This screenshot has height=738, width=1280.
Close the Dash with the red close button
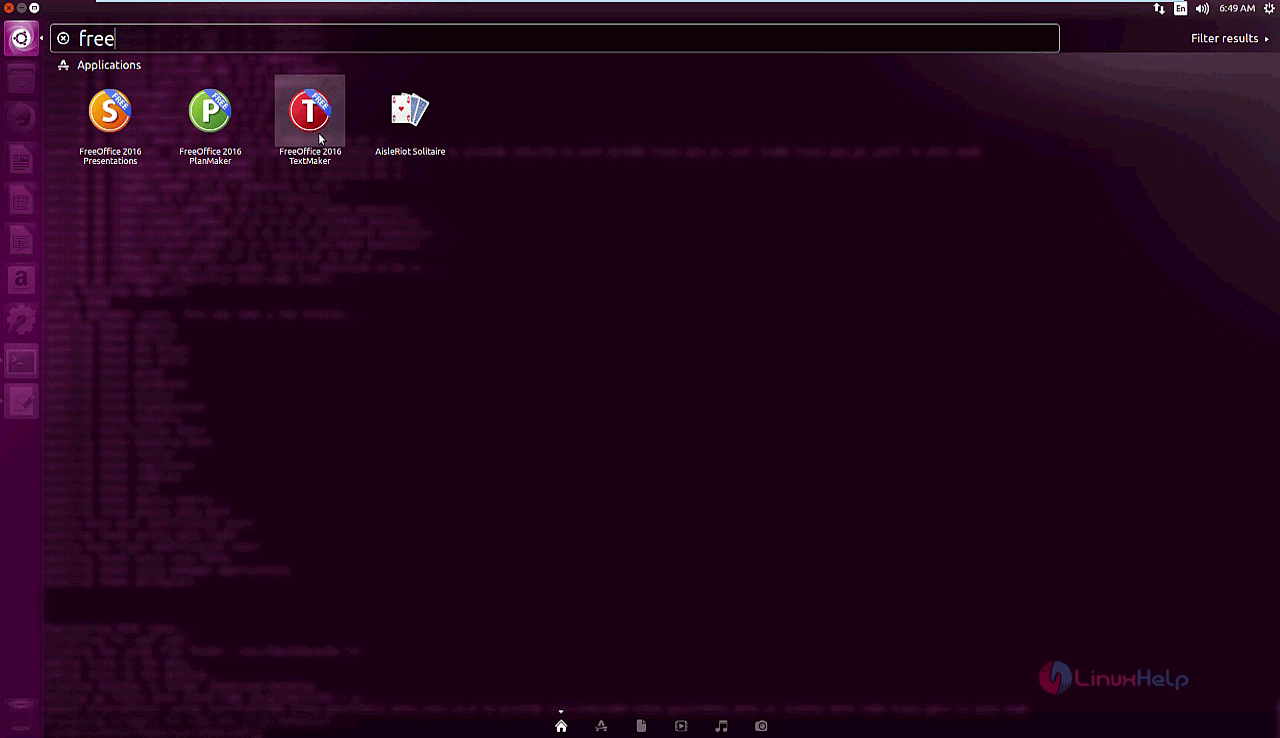(9, 8)
